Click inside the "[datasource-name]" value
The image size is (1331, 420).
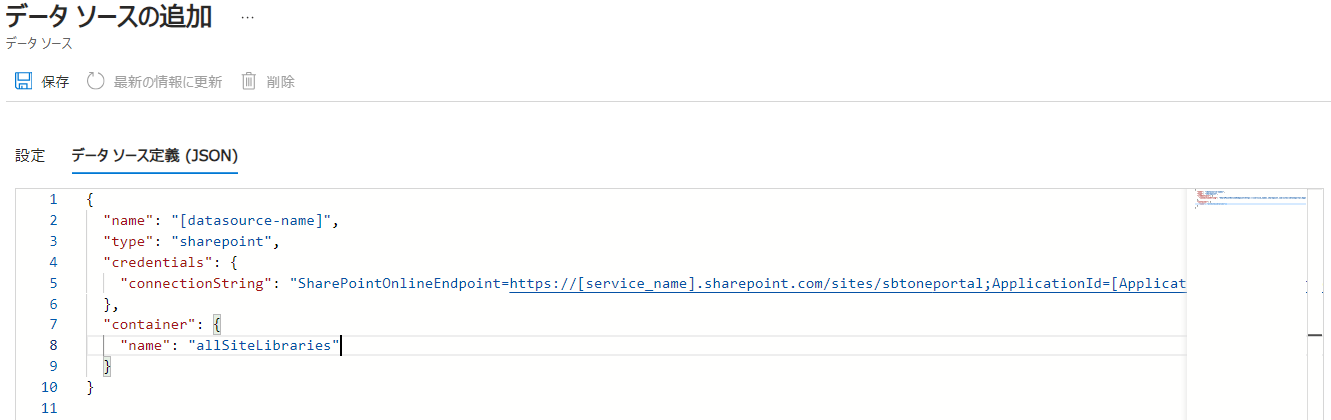pyautogui.click(x=254, y=221)
